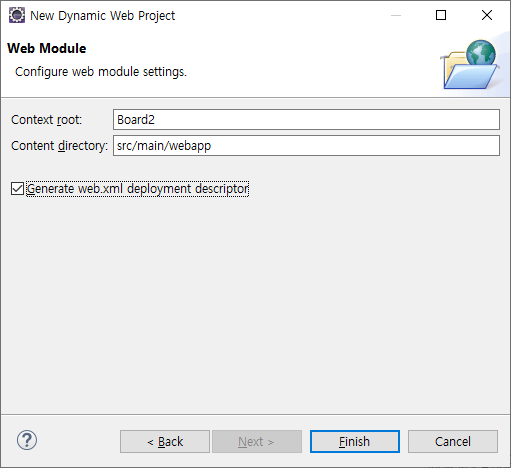Cancel the new project wizard
511x468 pixels.
point(453,441)
